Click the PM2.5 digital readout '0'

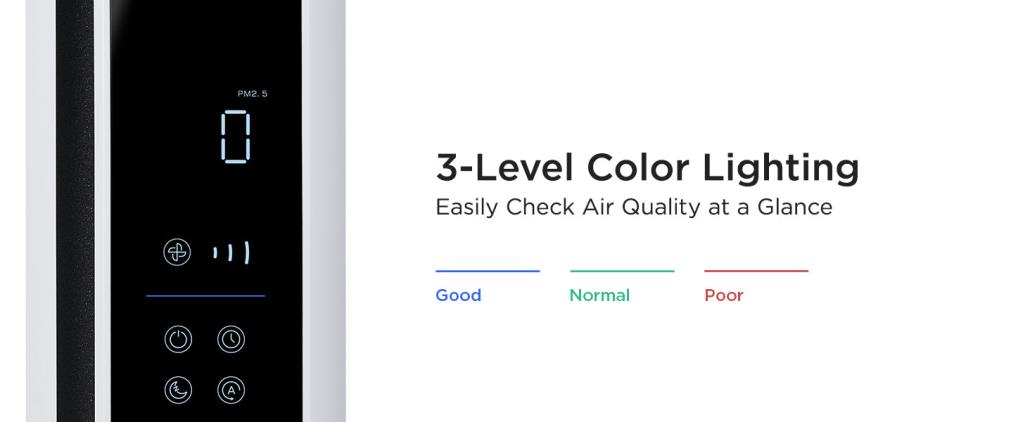click(x=235, y=137)
